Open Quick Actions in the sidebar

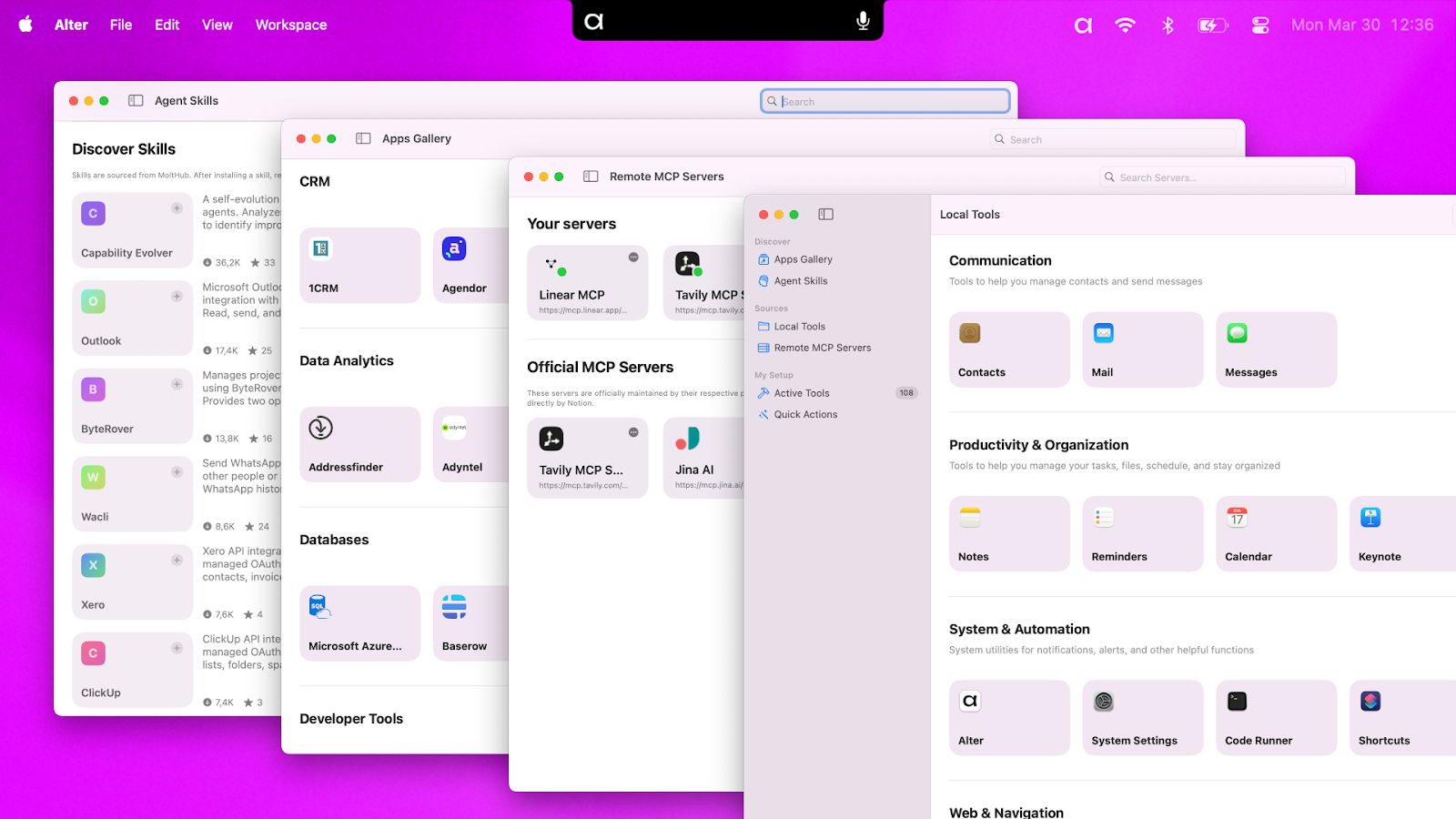pos(804,414)
